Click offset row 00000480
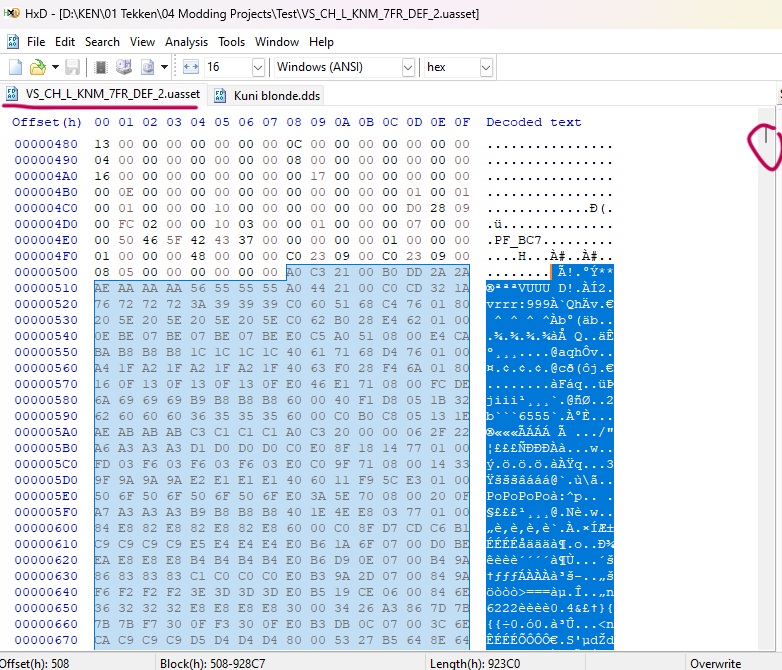This screenshot has width=782, height=670. point(46,144)
